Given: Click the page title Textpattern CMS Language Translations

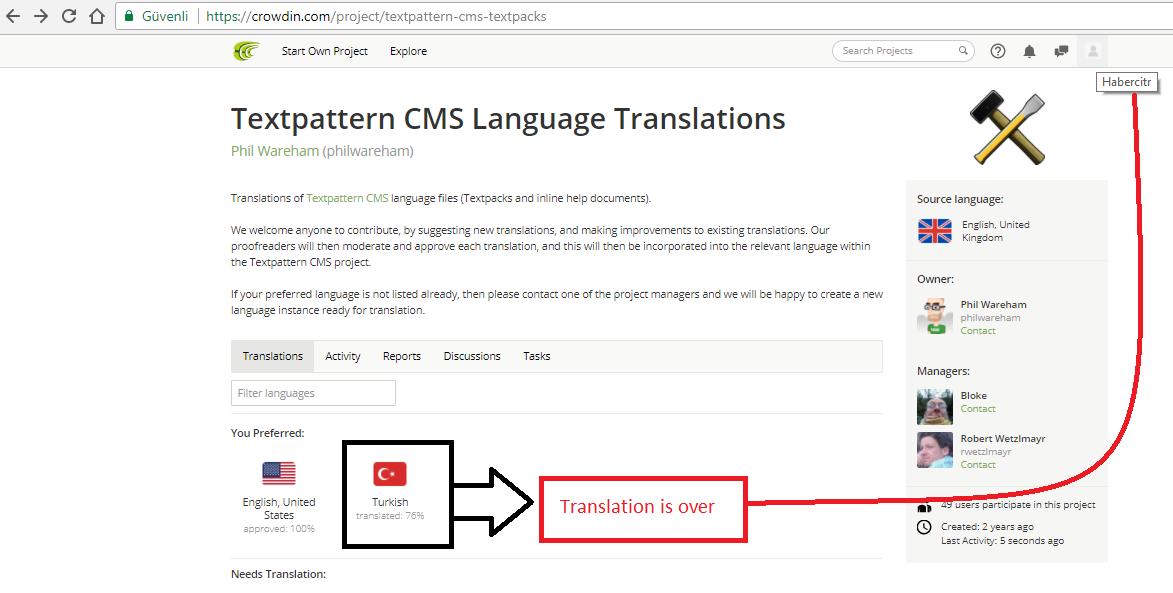Looking at the screenshot, I should pos(508,118).
